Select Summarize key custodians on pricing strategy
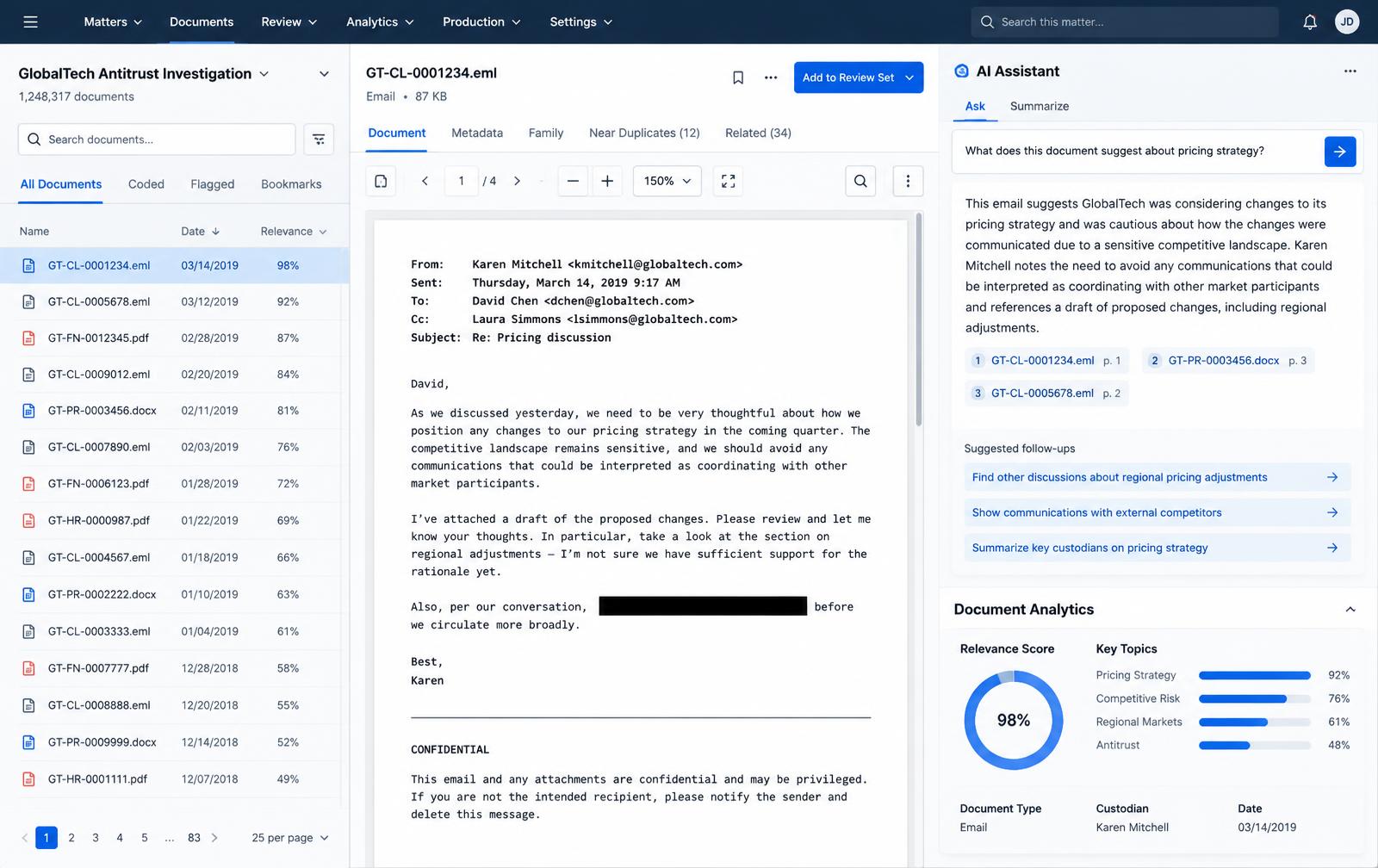This screenshot has width=1378, height=868. pos(1157,548)
